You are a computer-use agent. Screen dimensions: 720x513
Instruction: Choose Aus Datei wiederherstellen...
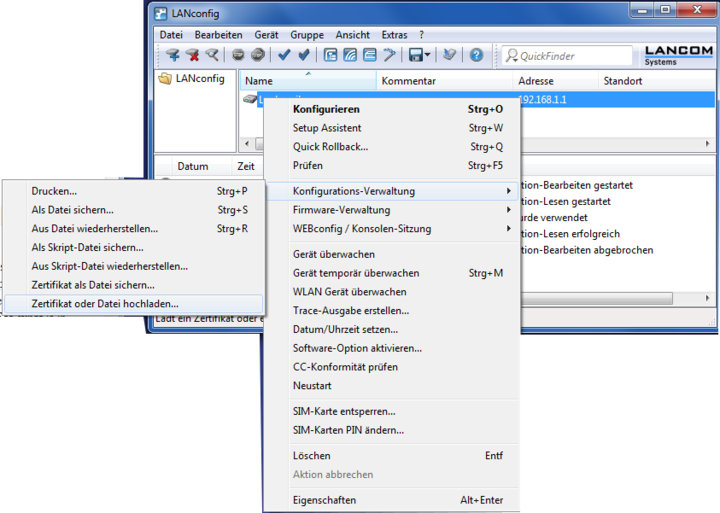(x=134, y=229)
